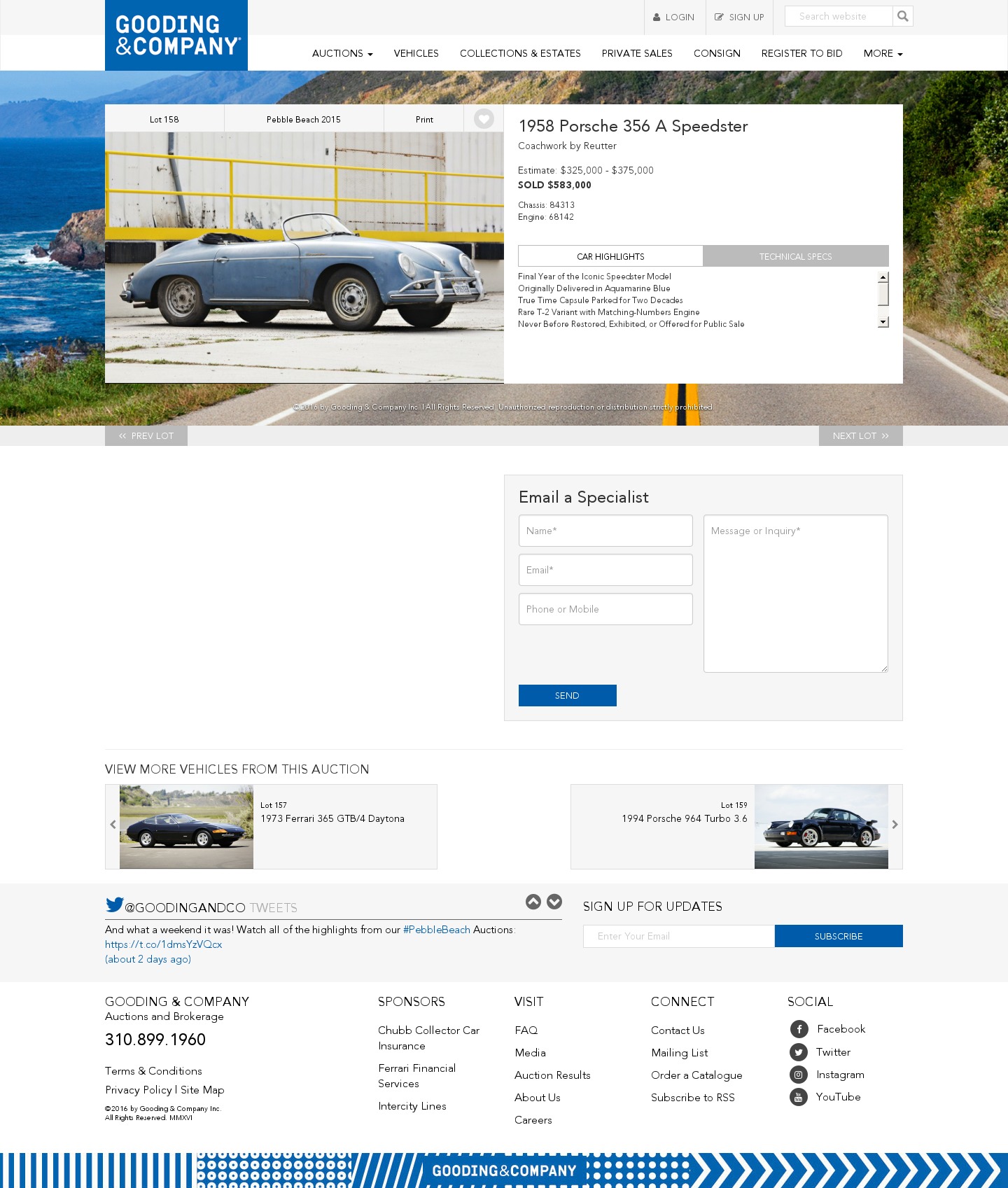This screenshot has height=1188, width=1008.
Task: Print this lot page
Action: pos(424,119)
